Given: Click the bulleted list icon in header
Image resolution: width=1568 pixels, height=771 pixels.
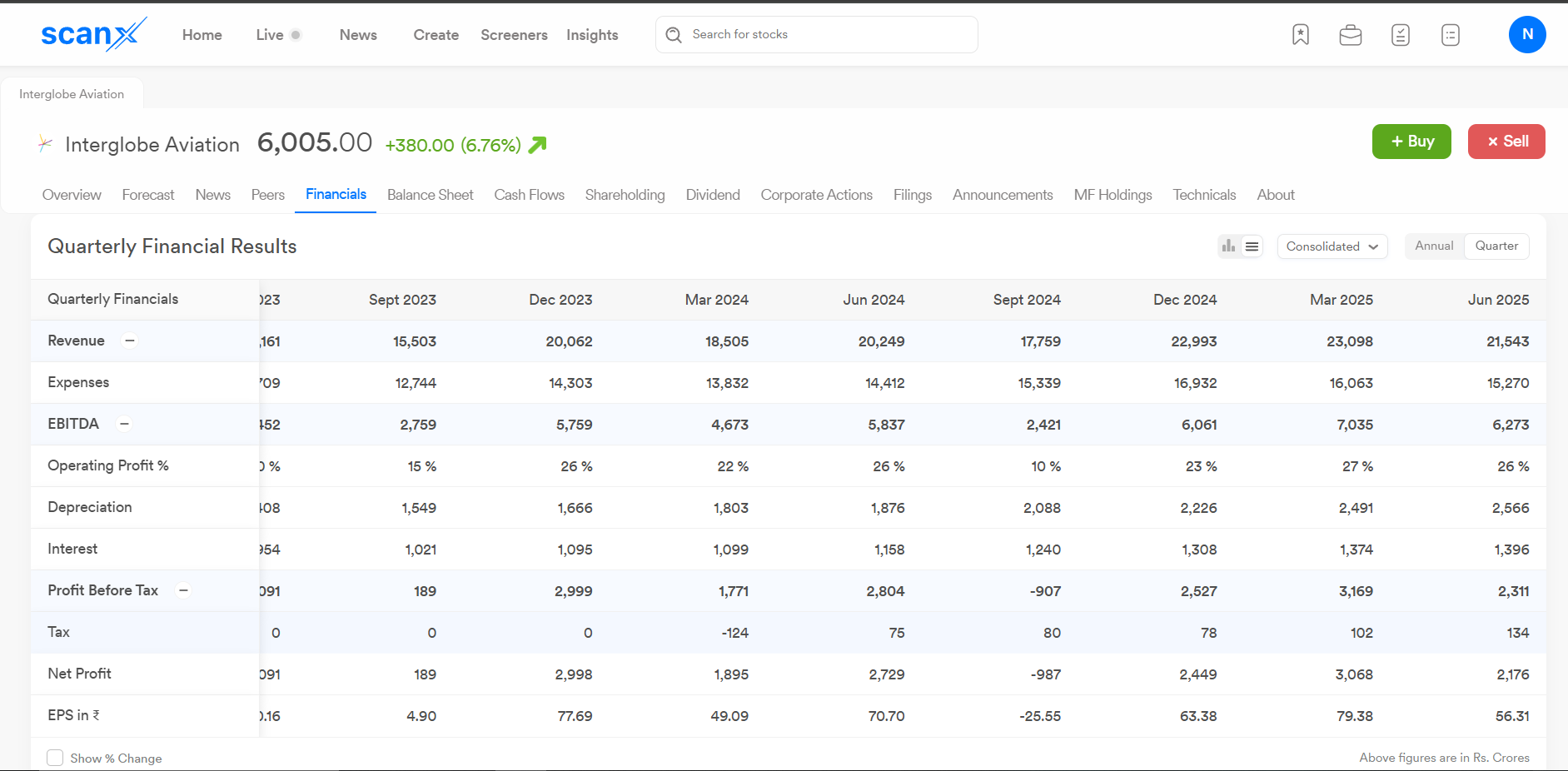Looking at the screenshot, I should (x=1450, y=35).
